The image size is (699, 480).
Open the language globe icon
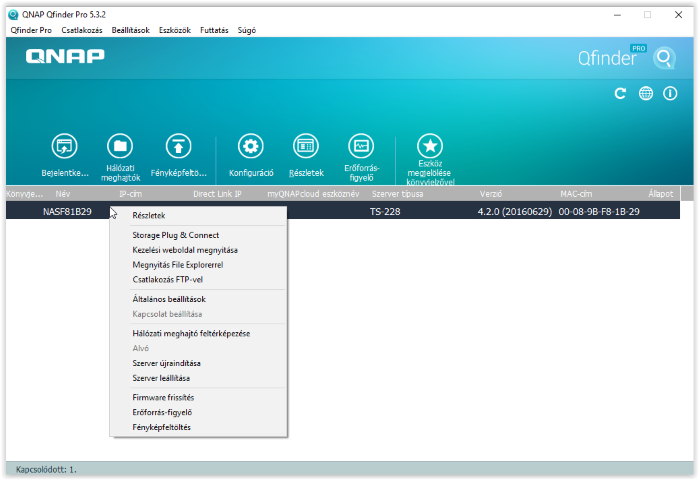646,93
